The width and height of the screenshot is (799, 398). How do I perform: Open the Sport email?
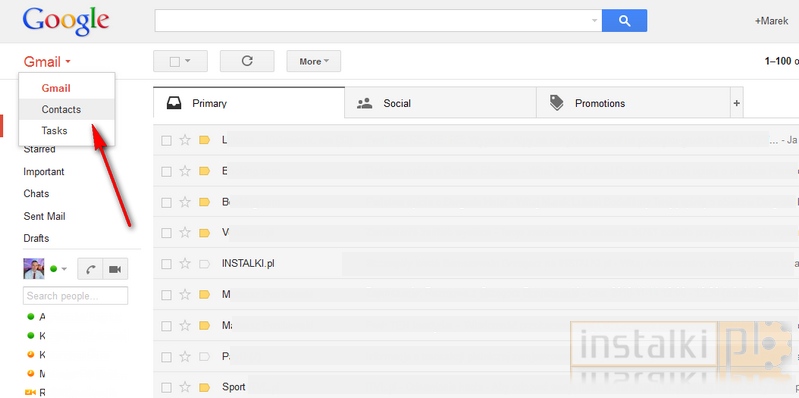click(476, 387)
